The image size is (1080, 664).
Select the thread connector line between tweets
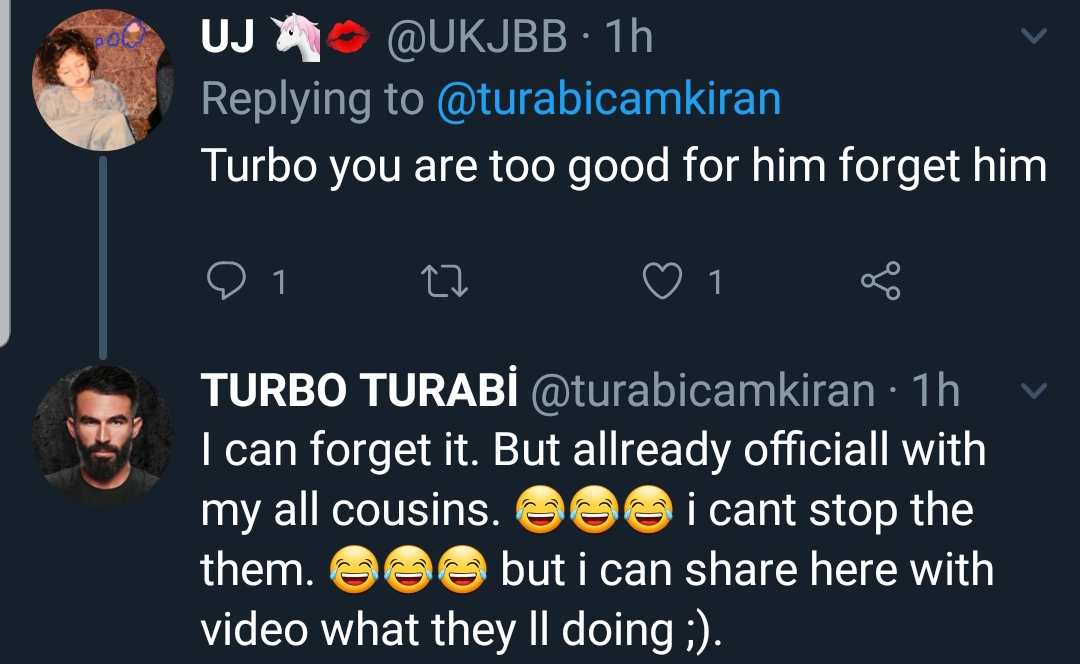click(x=103, y=258)
